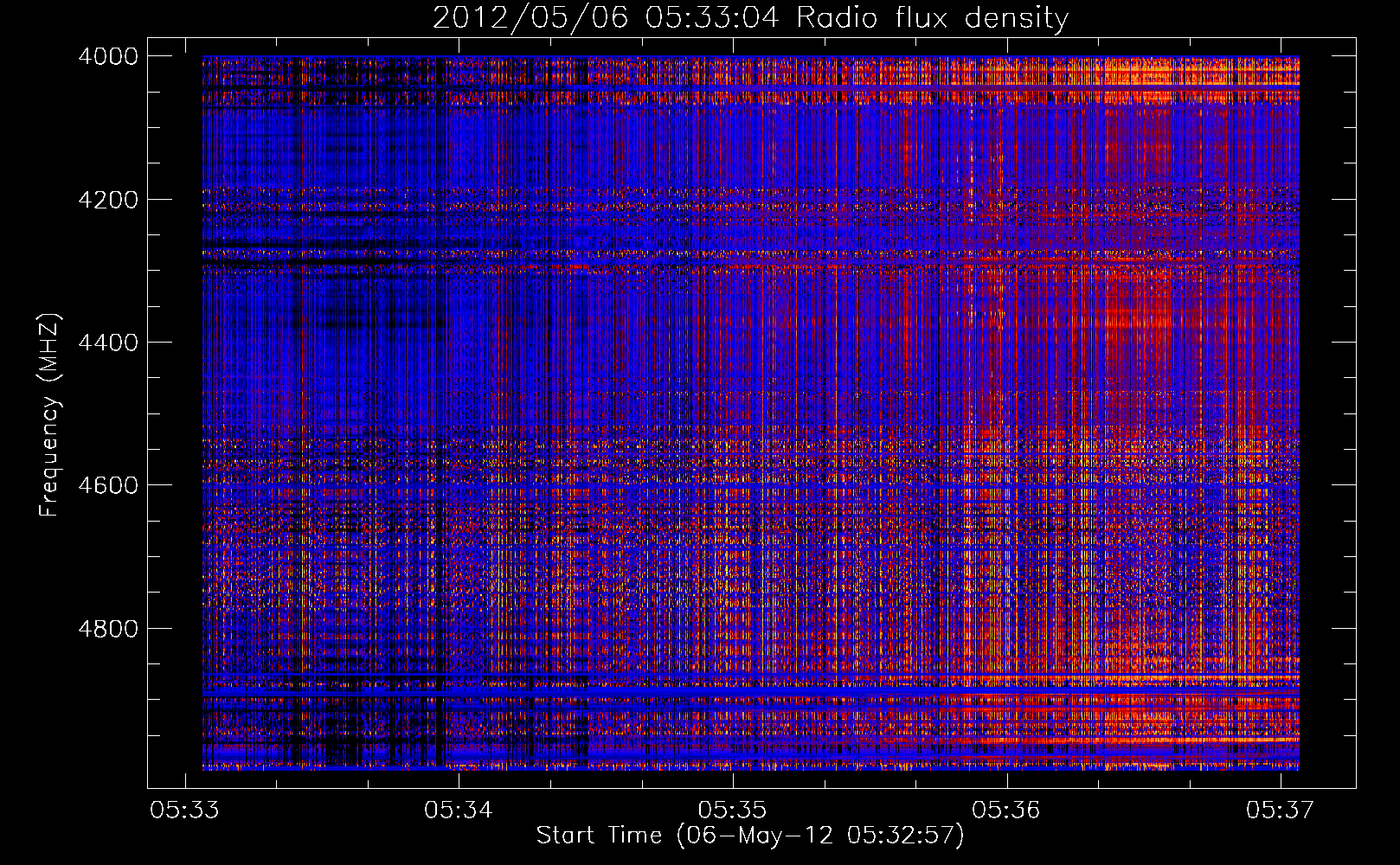Click the 'Start Time (06-May-12 05:32:57)' axis title
The height and width of the screenshot is (865, 1400).
pyautogui.click(x=750, y=836)
